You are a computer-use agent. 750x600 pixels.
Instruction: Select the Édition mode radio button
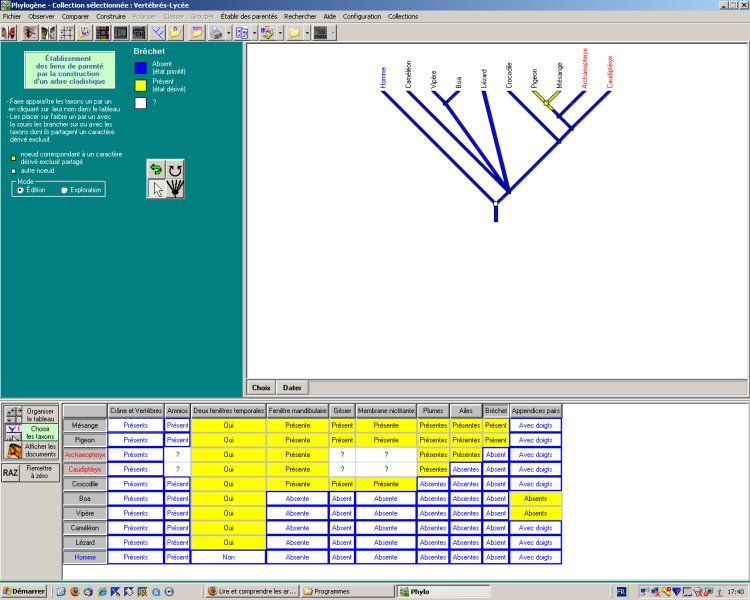(x=20, y=189)
